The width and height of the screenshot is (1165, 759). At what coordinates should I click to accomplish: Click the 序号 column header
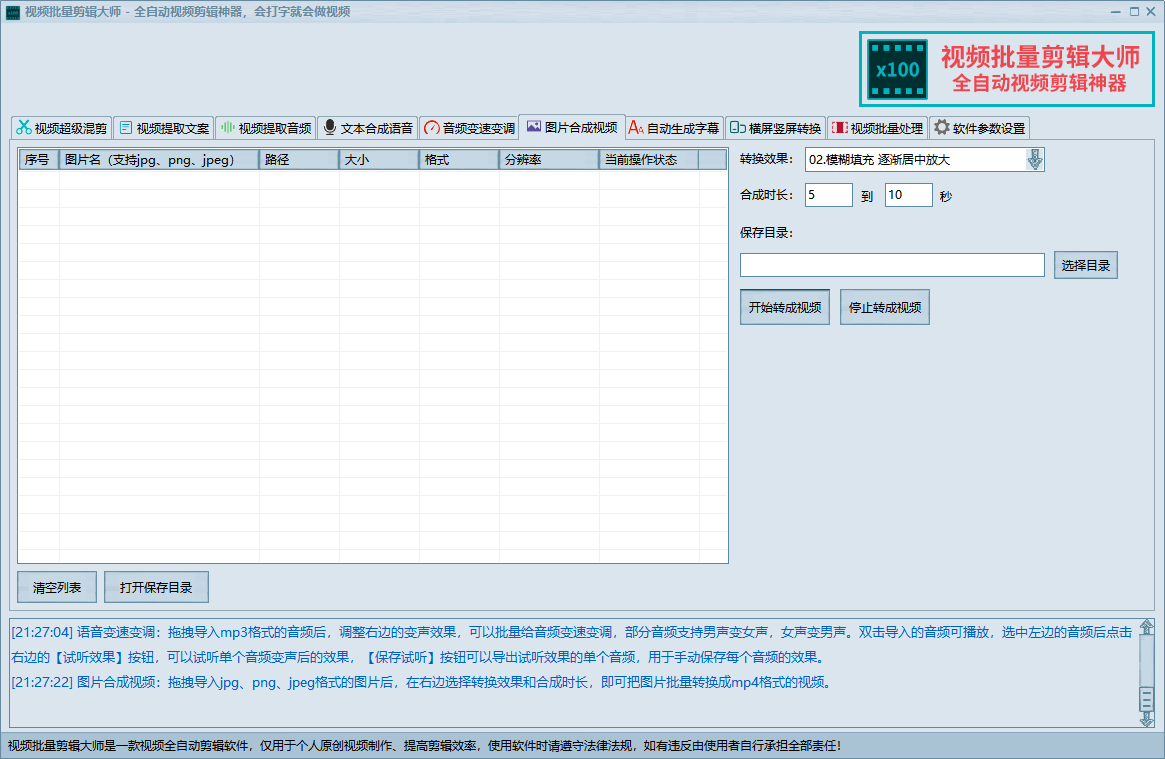click(x=39, y=160)
